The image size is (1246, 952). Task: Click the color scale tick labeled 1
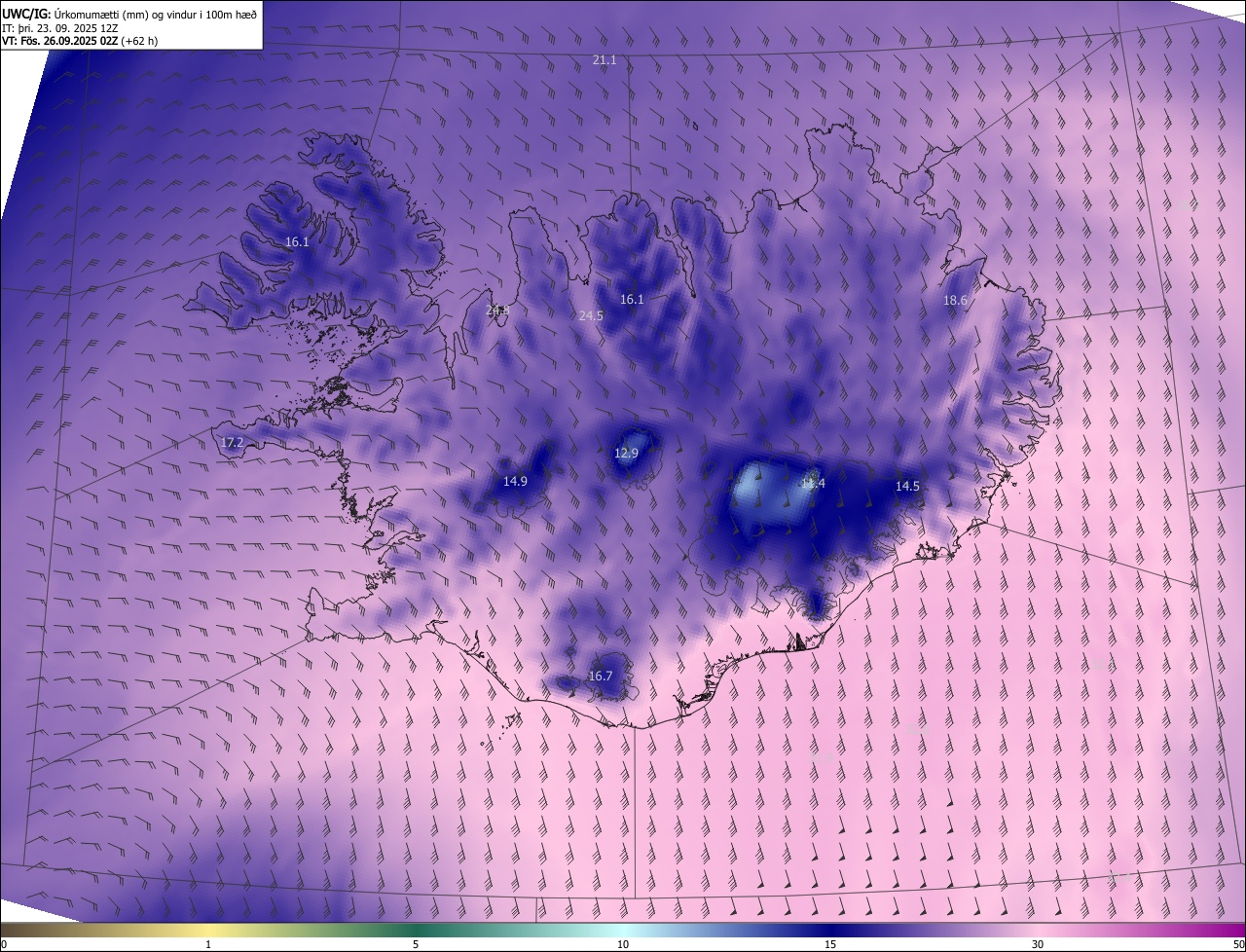208,945
